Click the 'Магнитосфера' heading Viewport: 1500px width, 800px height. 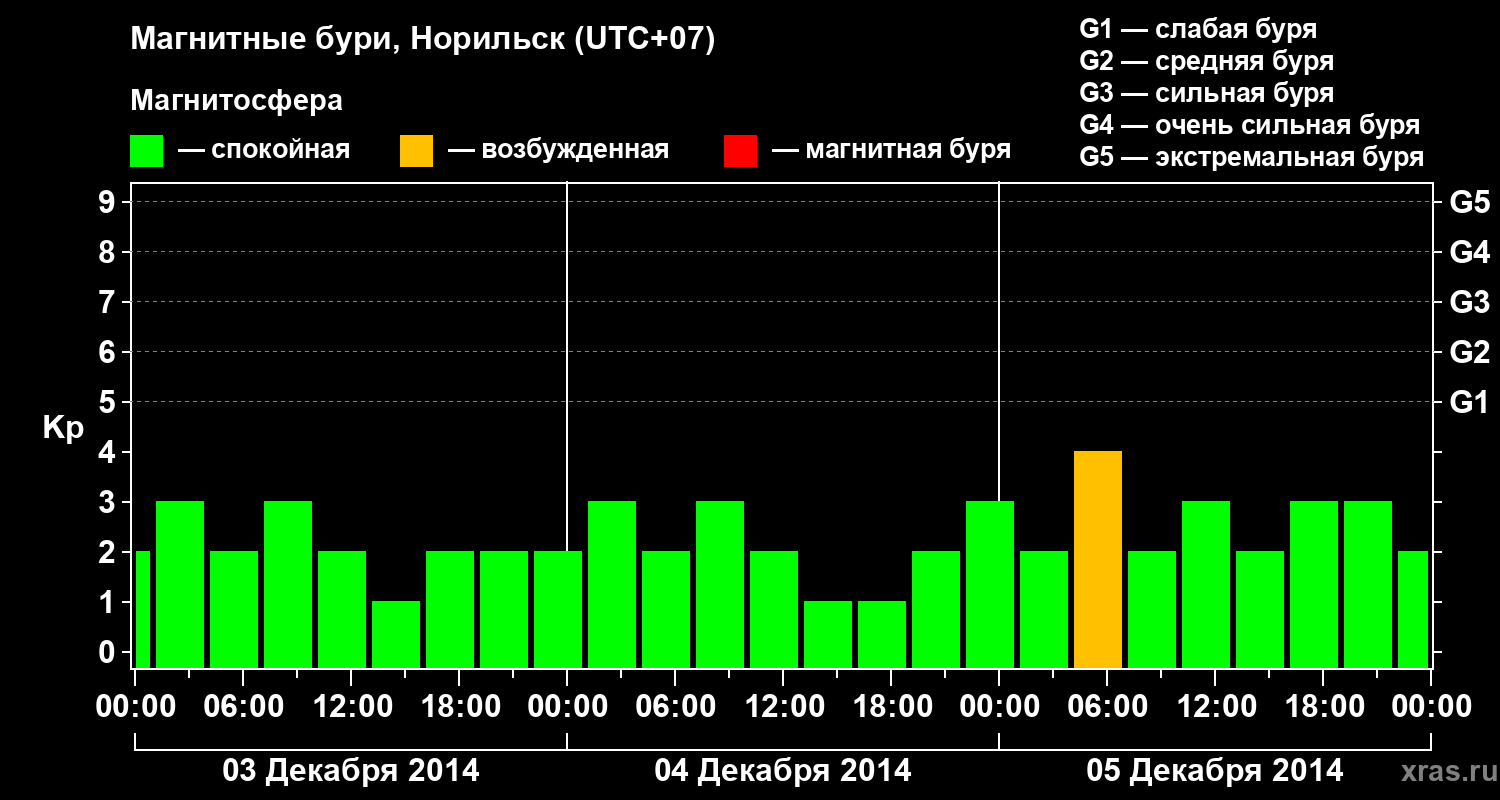coord(237,101)
